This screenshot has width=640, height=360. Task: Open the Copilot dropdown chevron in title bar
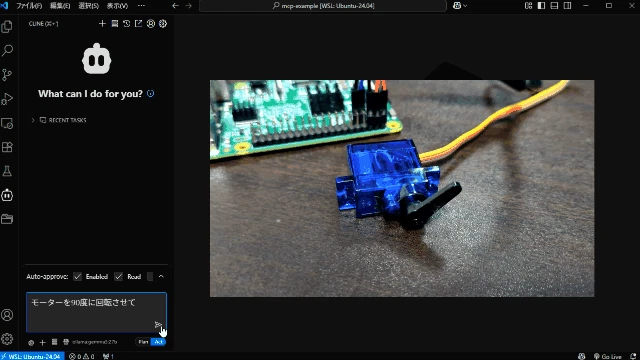pos(465,6)
